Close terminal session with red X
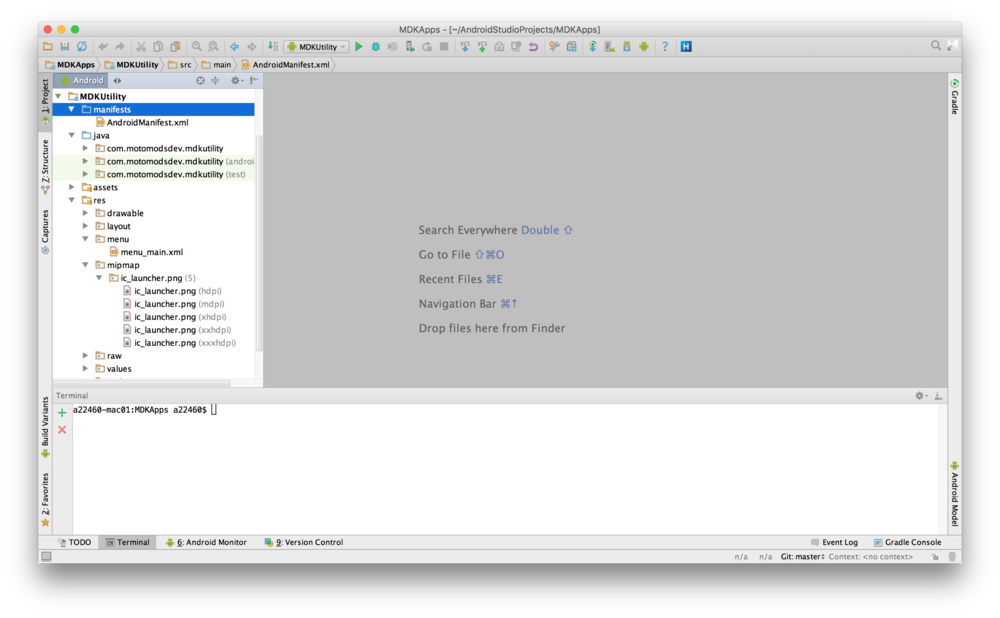1000x618 pixels. (62, 430)
